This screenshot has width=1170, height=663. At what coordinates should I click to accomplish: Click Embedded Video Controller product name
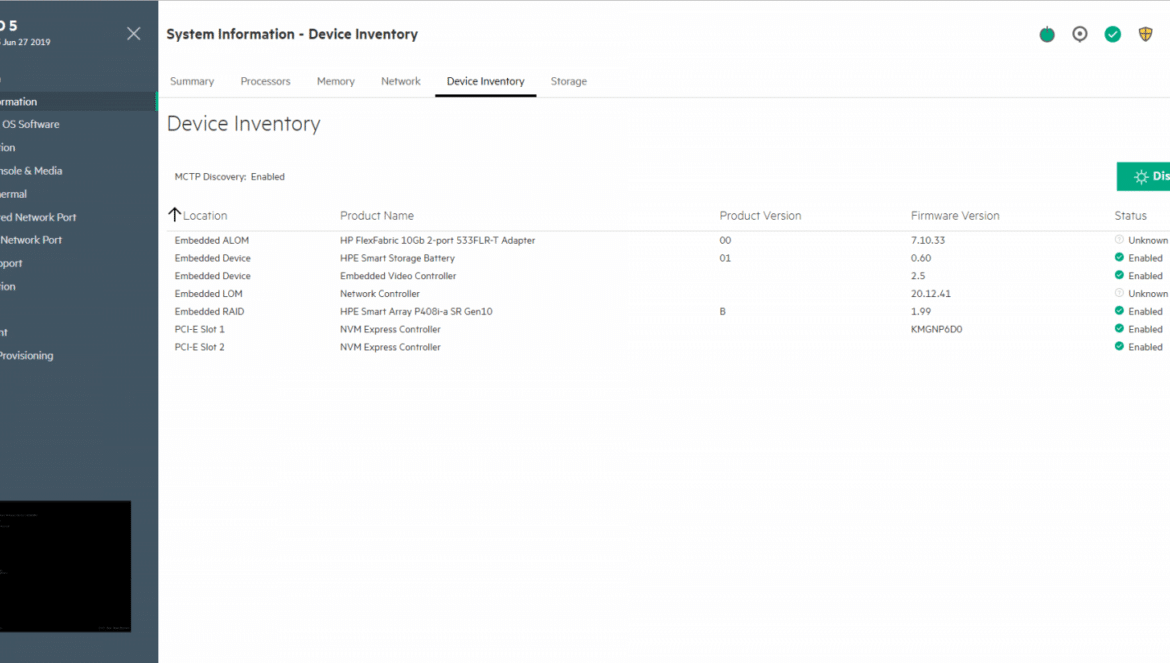point(398,276)
